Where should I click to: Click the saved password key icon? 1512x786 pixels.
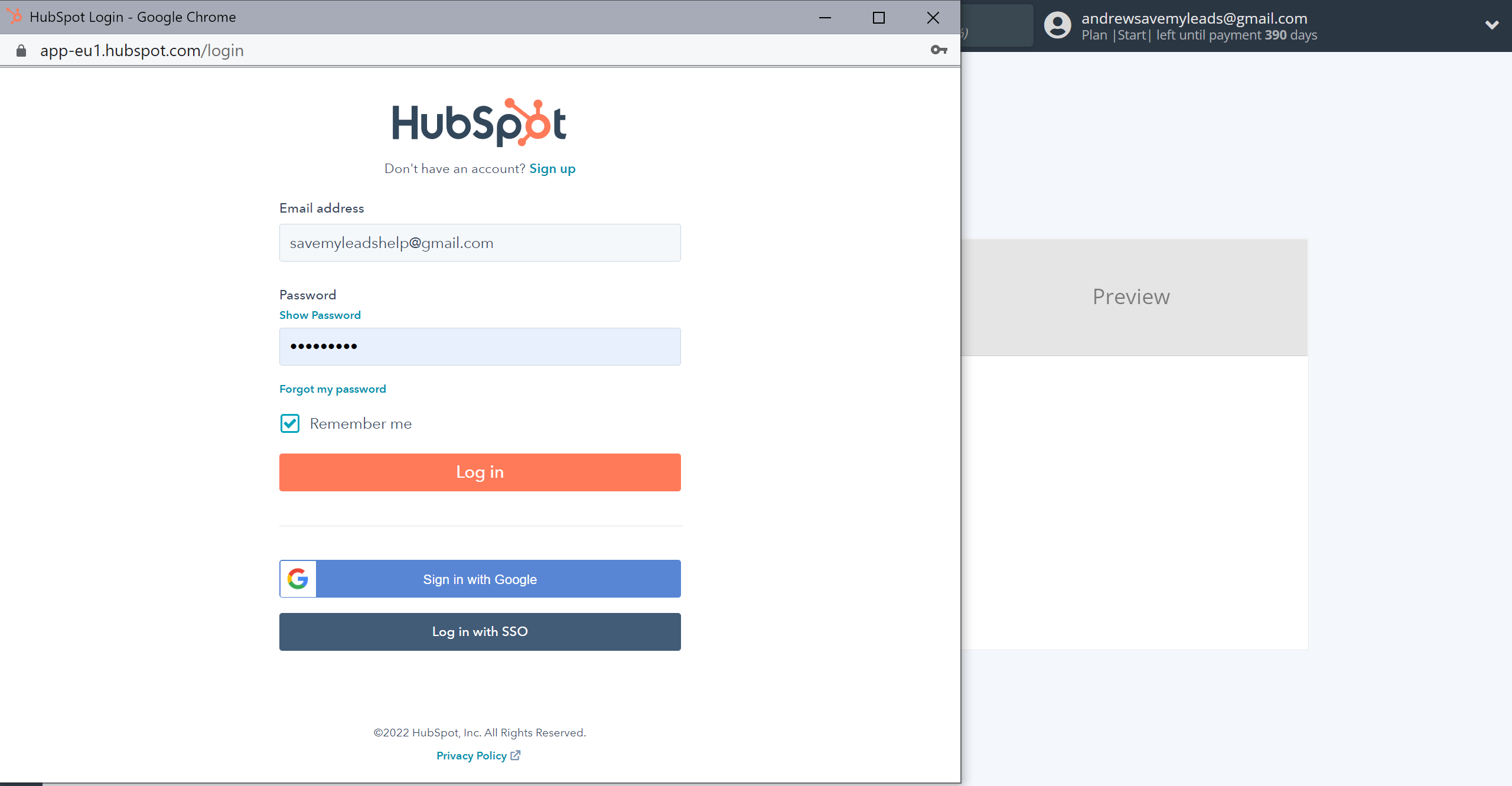939,50
